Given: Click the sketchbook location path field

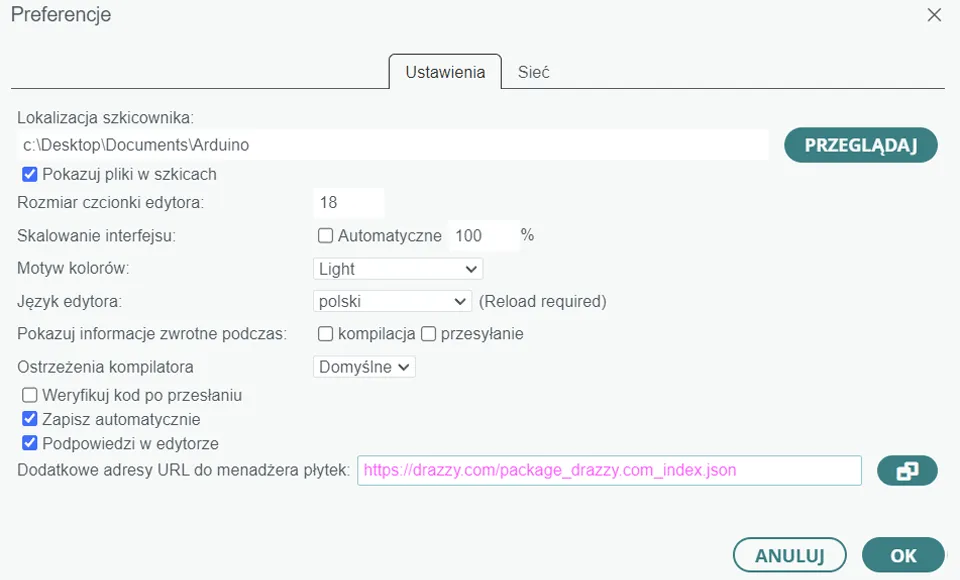Looking at the screenshot, I should [392, 145].
